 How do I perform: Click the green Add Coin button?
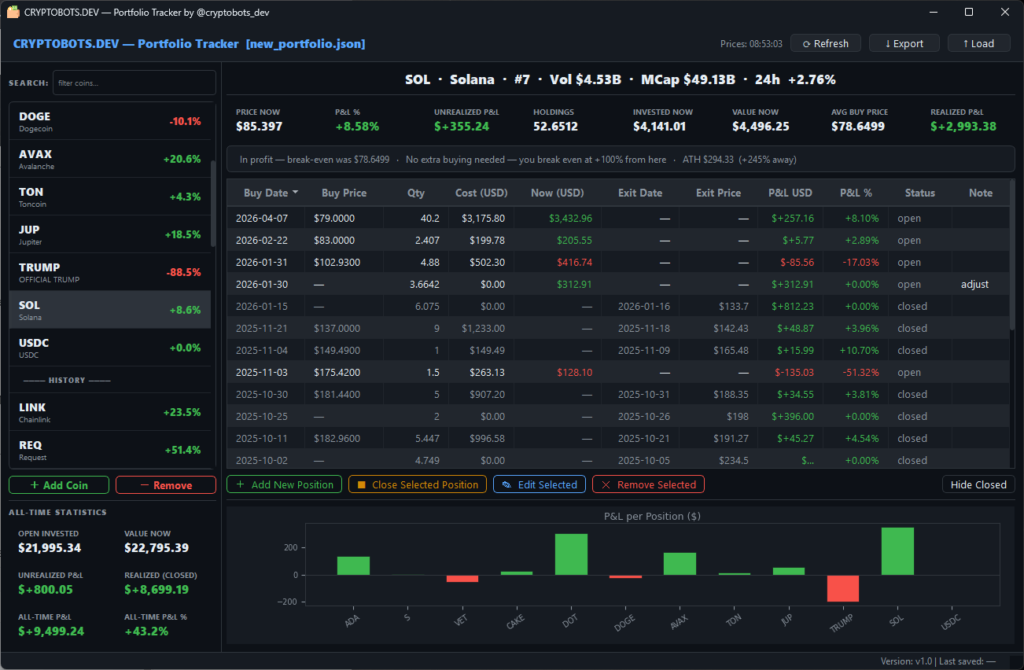point(59,485)
